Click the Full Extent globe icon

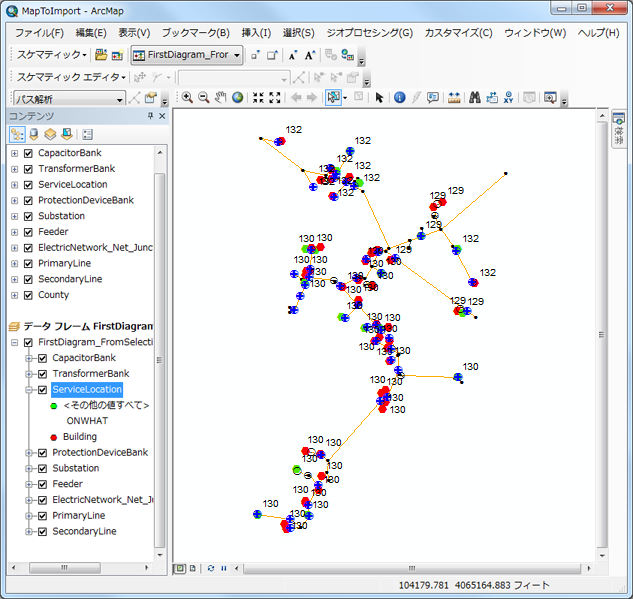tap(238, 98)
